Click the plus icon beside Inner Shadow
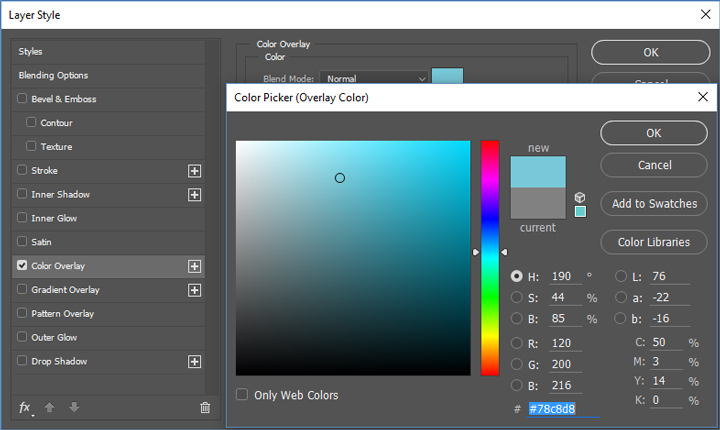The height and width of the screenshot is (430, 720). (x=195, y=195)
